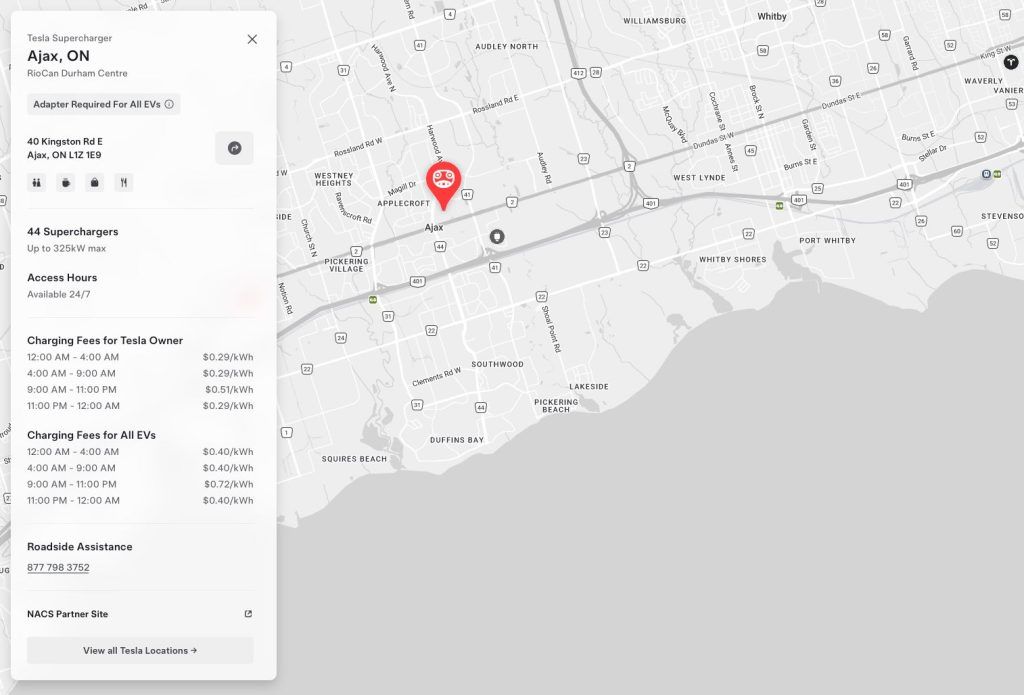Click the Tesla Supercharger panel label

(x=69, y=38)
